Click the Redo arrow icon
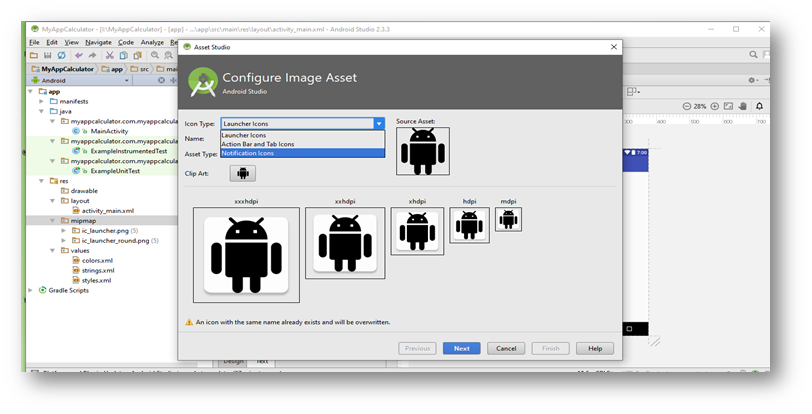 (92, 55)
